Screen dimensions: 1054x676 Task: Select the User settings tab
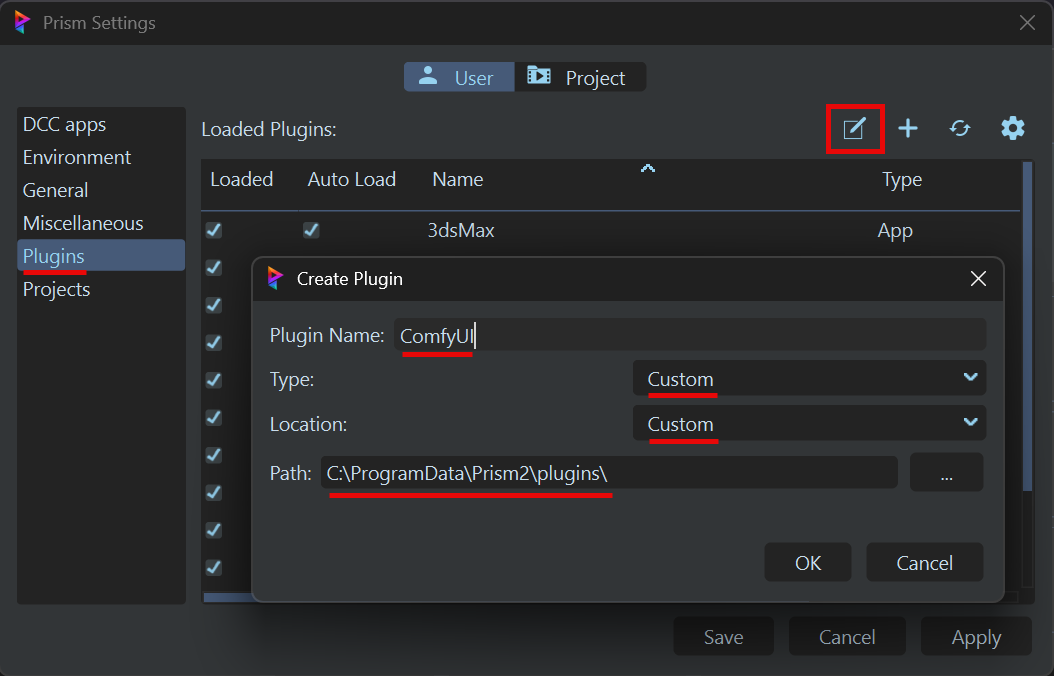[459, 77]
